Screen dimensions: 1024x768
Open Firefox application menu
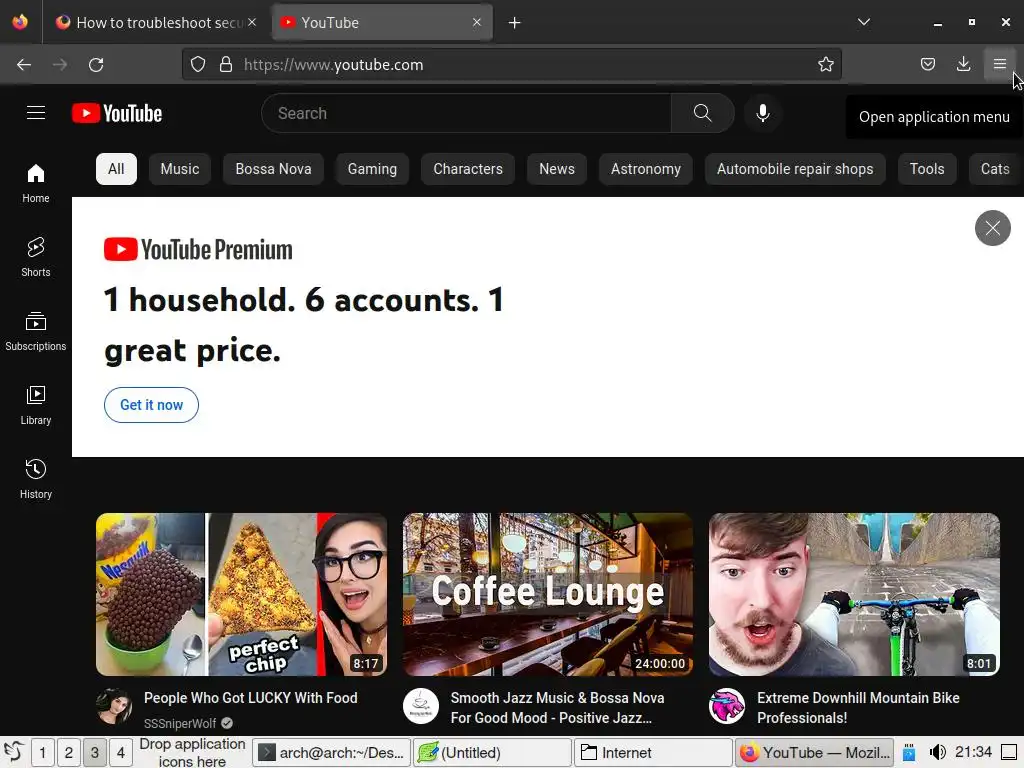(999, 64)
